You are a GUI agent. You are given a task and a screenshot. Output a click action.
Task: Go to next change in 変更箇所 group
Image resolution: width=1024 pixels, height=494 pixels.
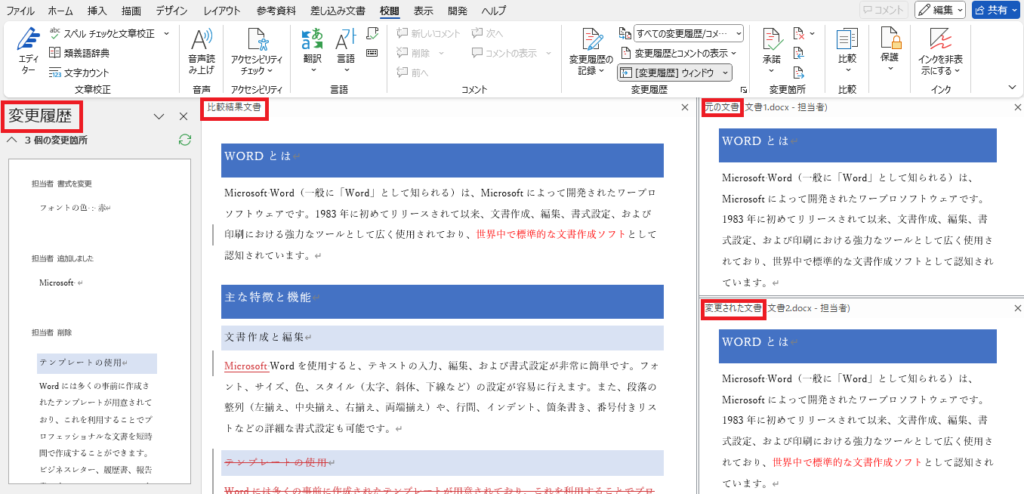coord(799,73)
